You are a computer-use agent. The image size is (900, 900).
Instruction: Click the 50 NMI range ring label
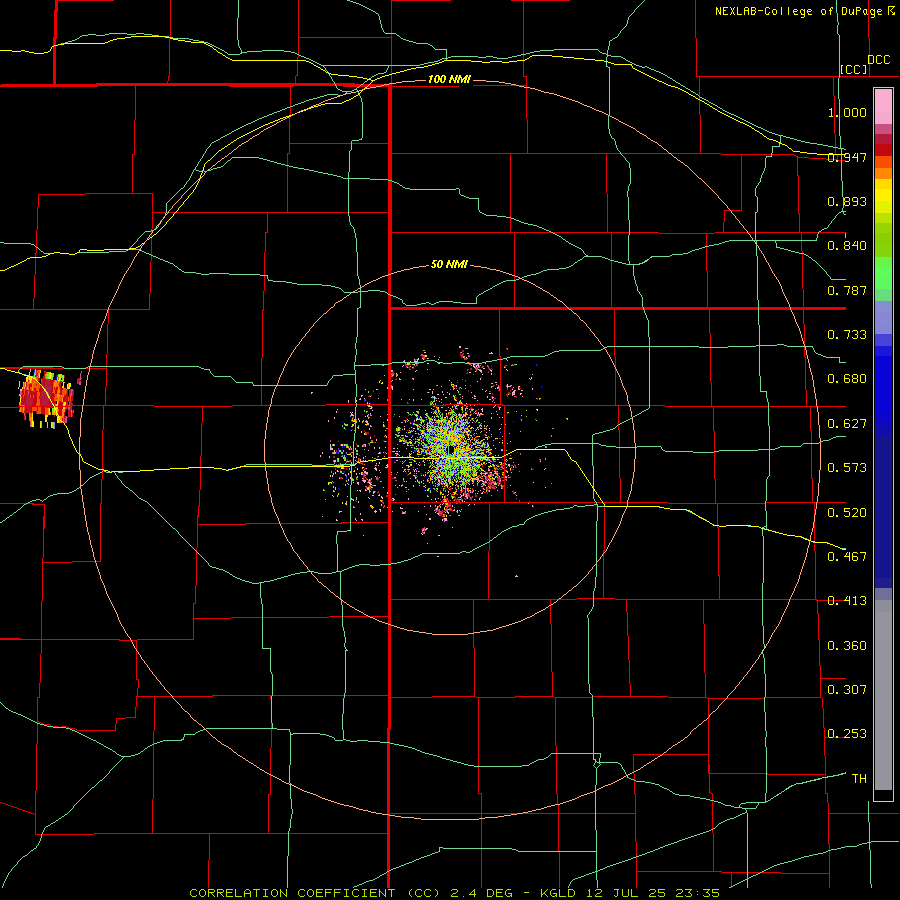click(x=449, y=264)
